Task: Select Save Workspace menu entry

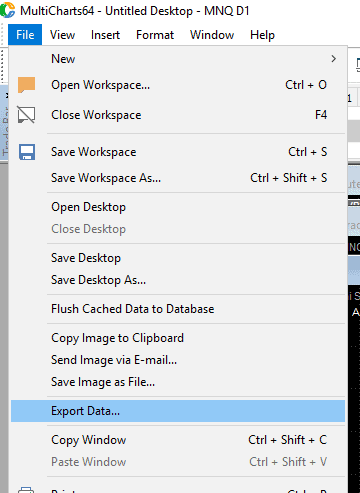Action: [x=178, y=152]
